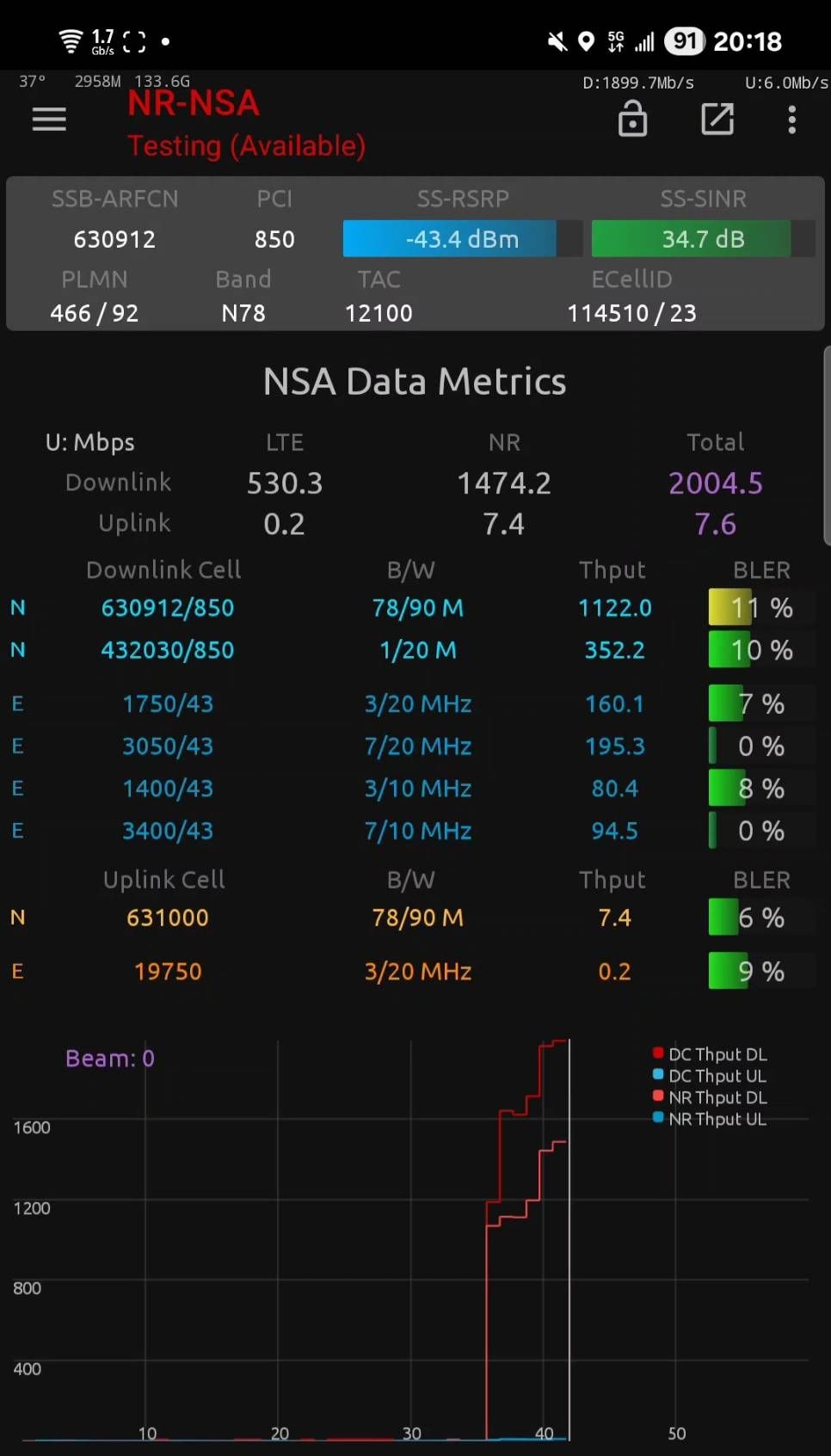Select the DC Thput UL legend entry
The image size is (831, 1456).
[710, 1076]
